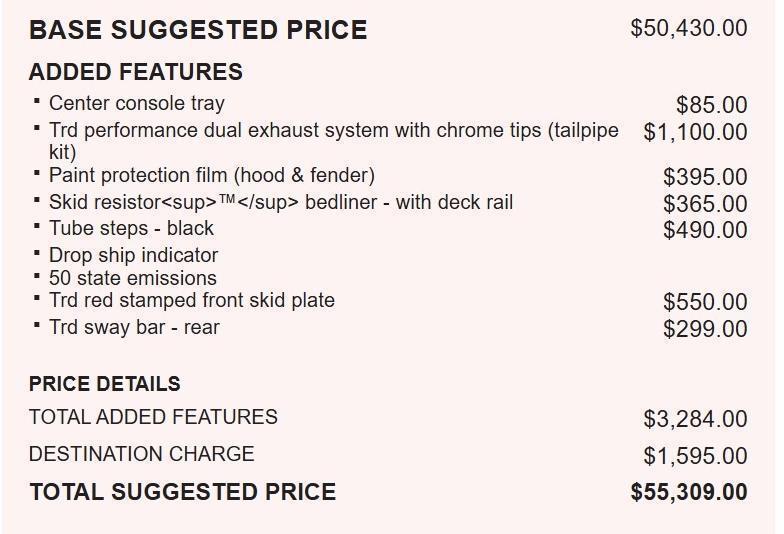Select Skid resistor bedliner item
The image size is (784, 534).
[281, 202]
